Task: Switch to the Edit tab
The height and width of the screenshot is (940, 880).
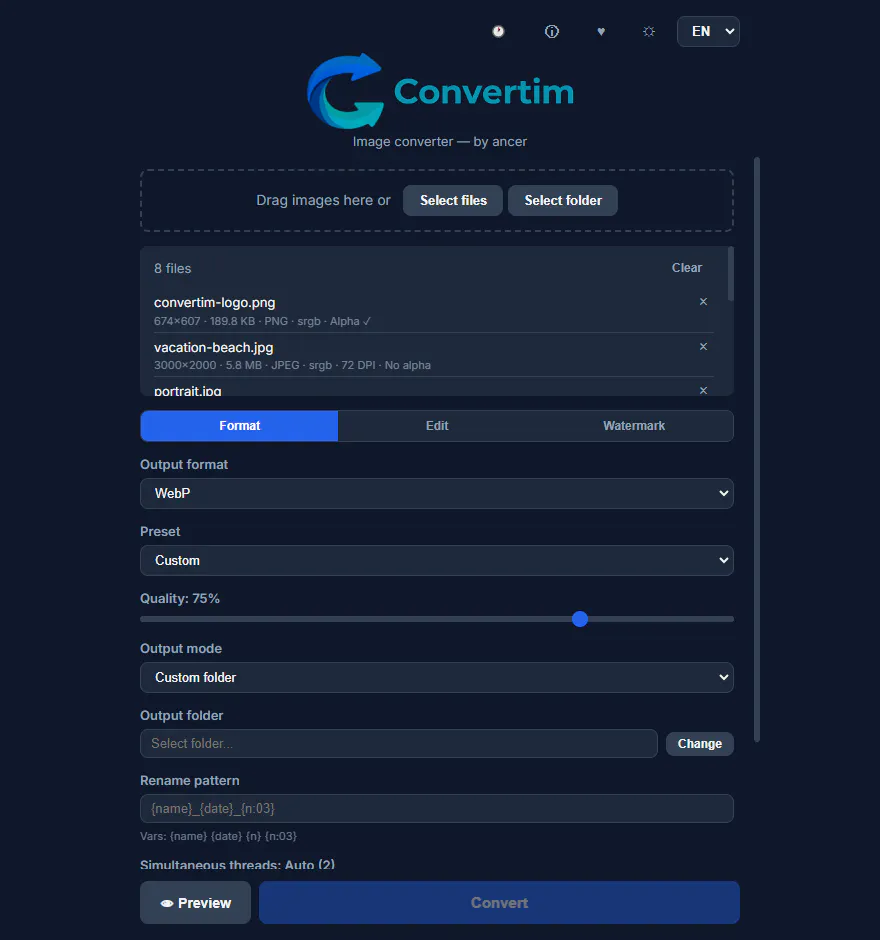Action: [x=437, y=426]
